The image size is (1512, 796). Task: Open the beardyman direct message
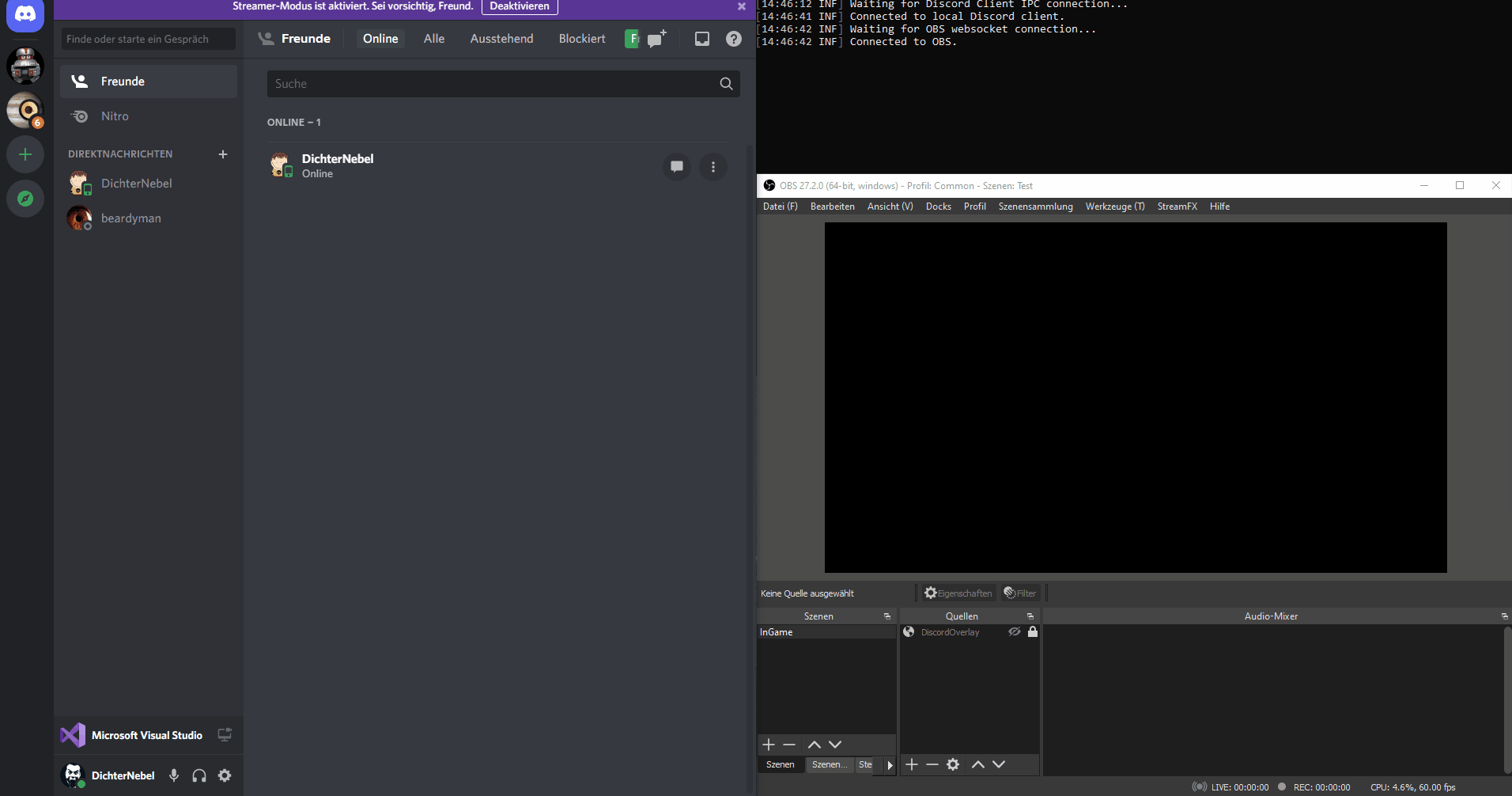click(x=149, y=218)
